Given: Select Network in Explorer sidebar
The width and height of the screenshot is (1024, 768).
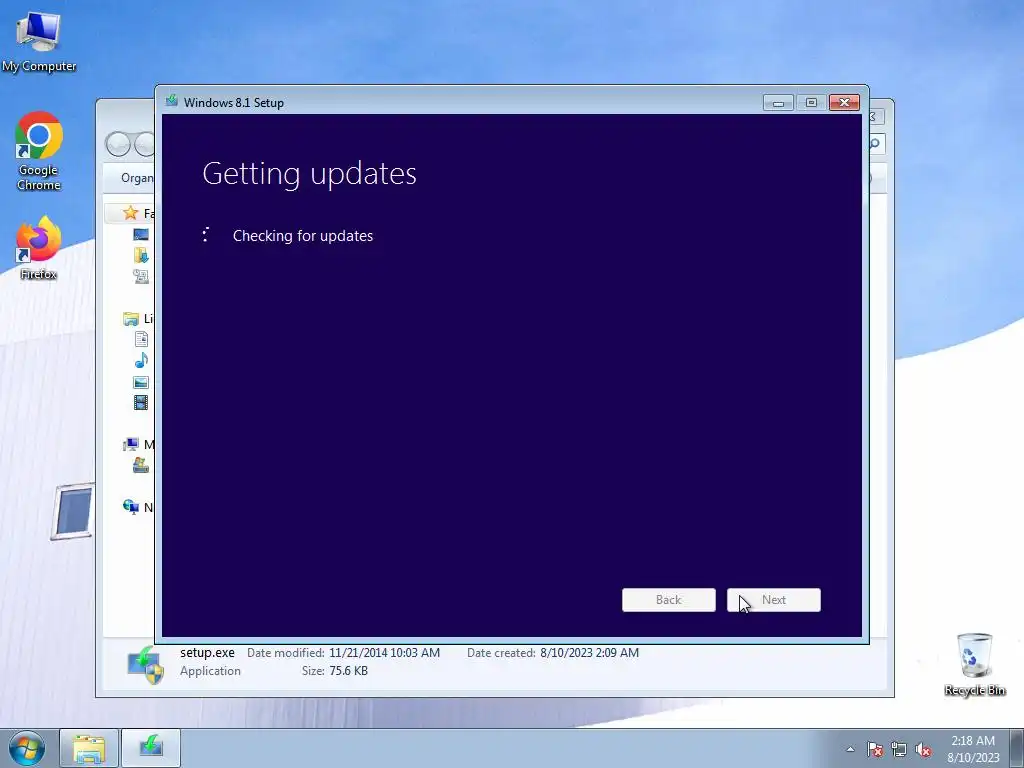Looking at the screenshot, I should click(138, 507).
